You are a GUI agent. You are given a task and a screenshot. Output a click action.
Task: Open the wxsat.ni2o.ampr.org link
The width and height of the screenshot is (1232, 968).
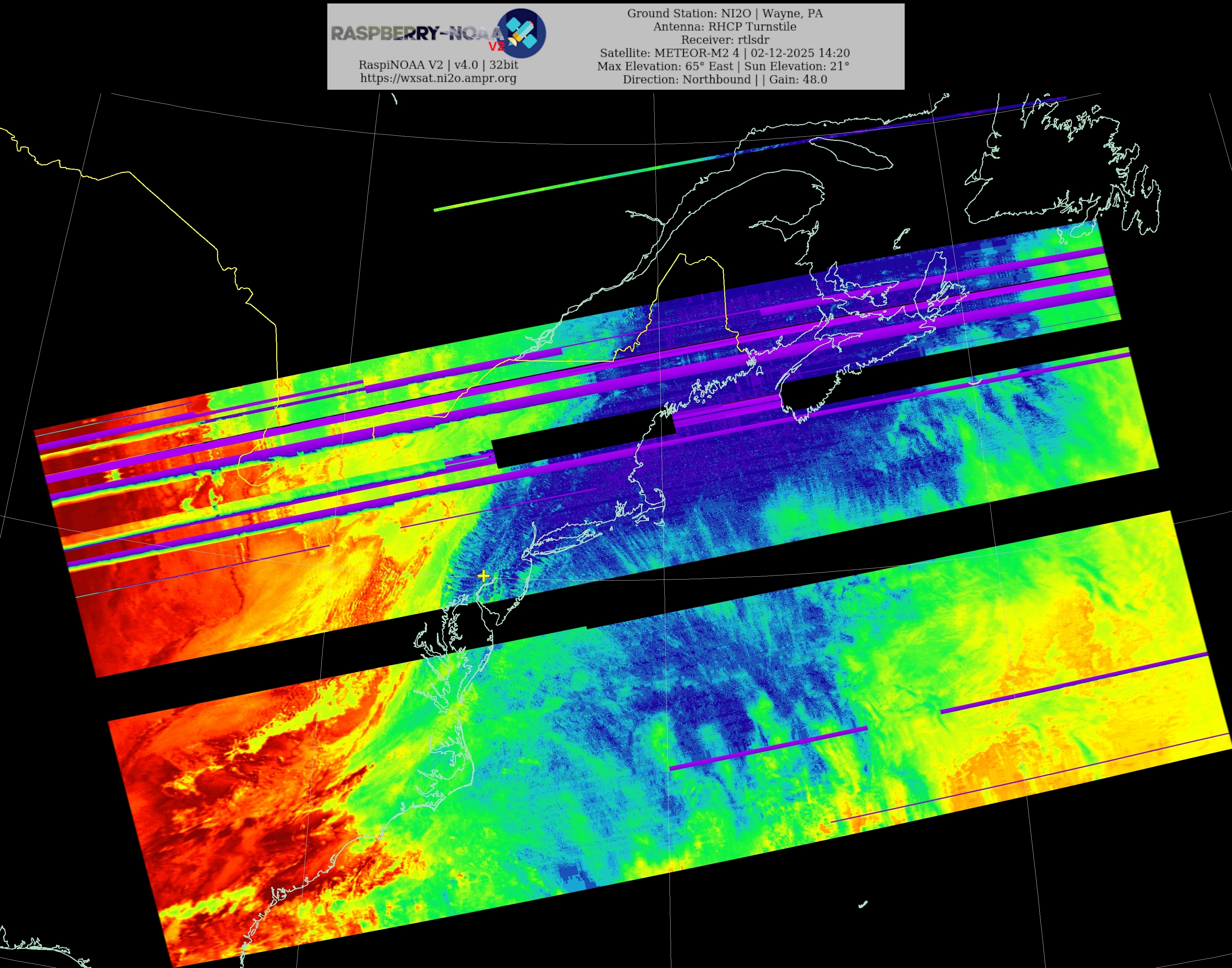tap(438, 78)
